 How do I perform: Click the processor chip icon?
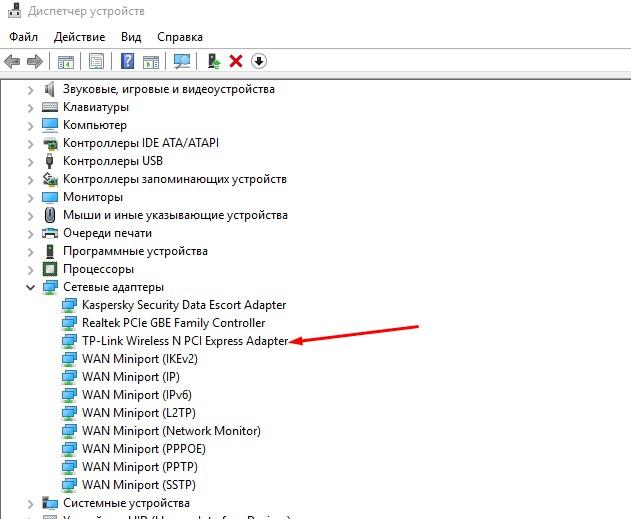point(50,269)
